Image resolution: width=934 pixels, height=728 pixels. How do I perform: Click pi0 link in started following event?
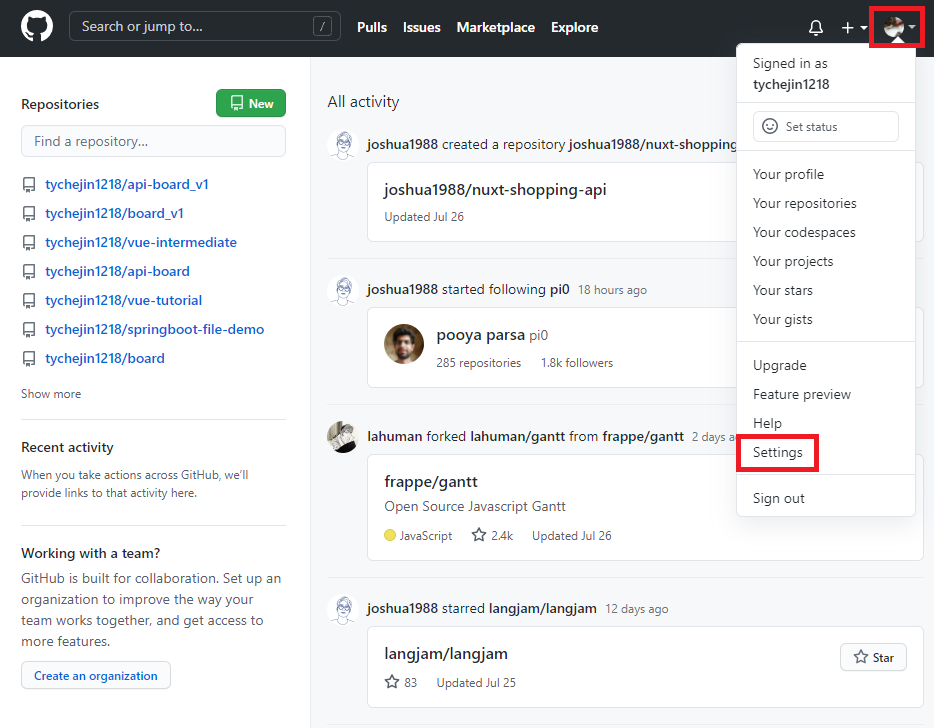(559, 290)
